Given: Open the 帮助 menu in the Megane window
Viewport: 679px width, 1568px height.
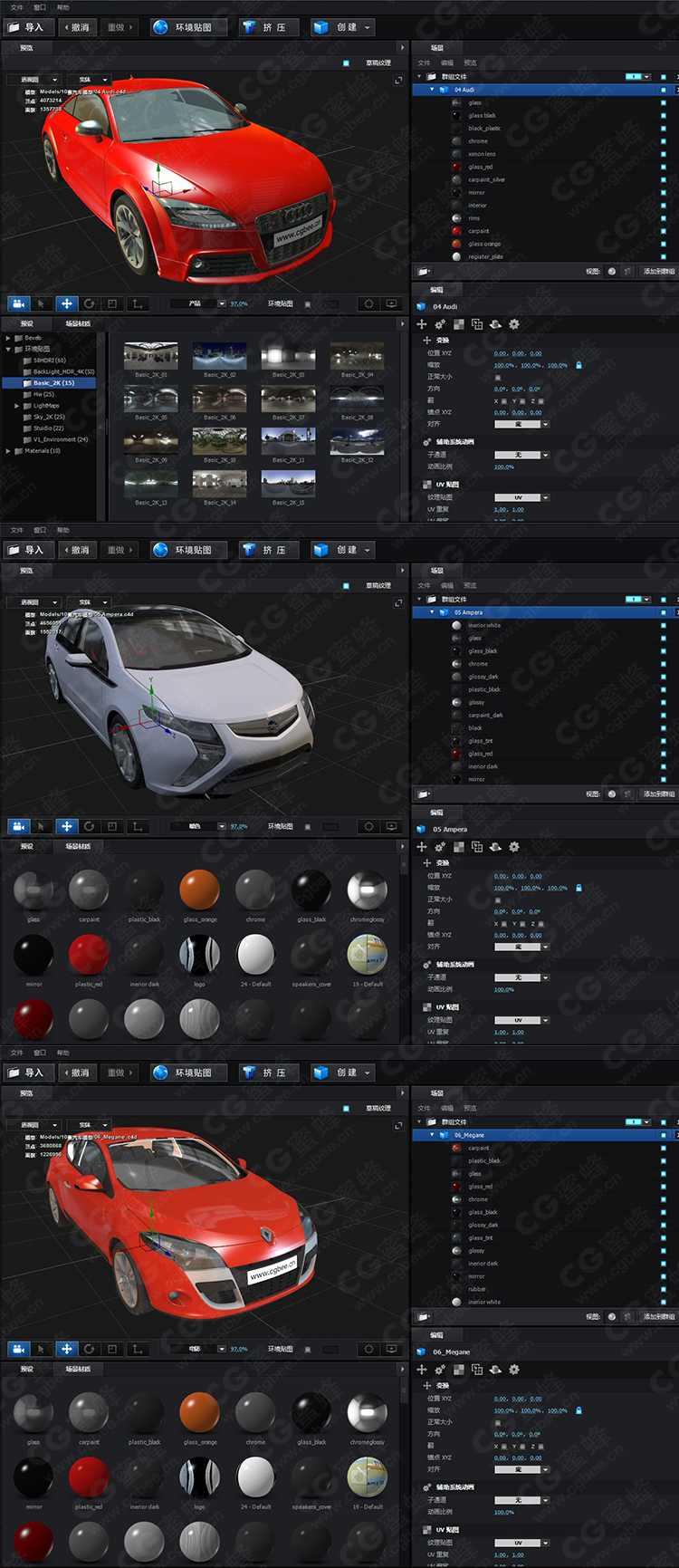Looking at the screenshot, I should click(x=62, y=1053).
